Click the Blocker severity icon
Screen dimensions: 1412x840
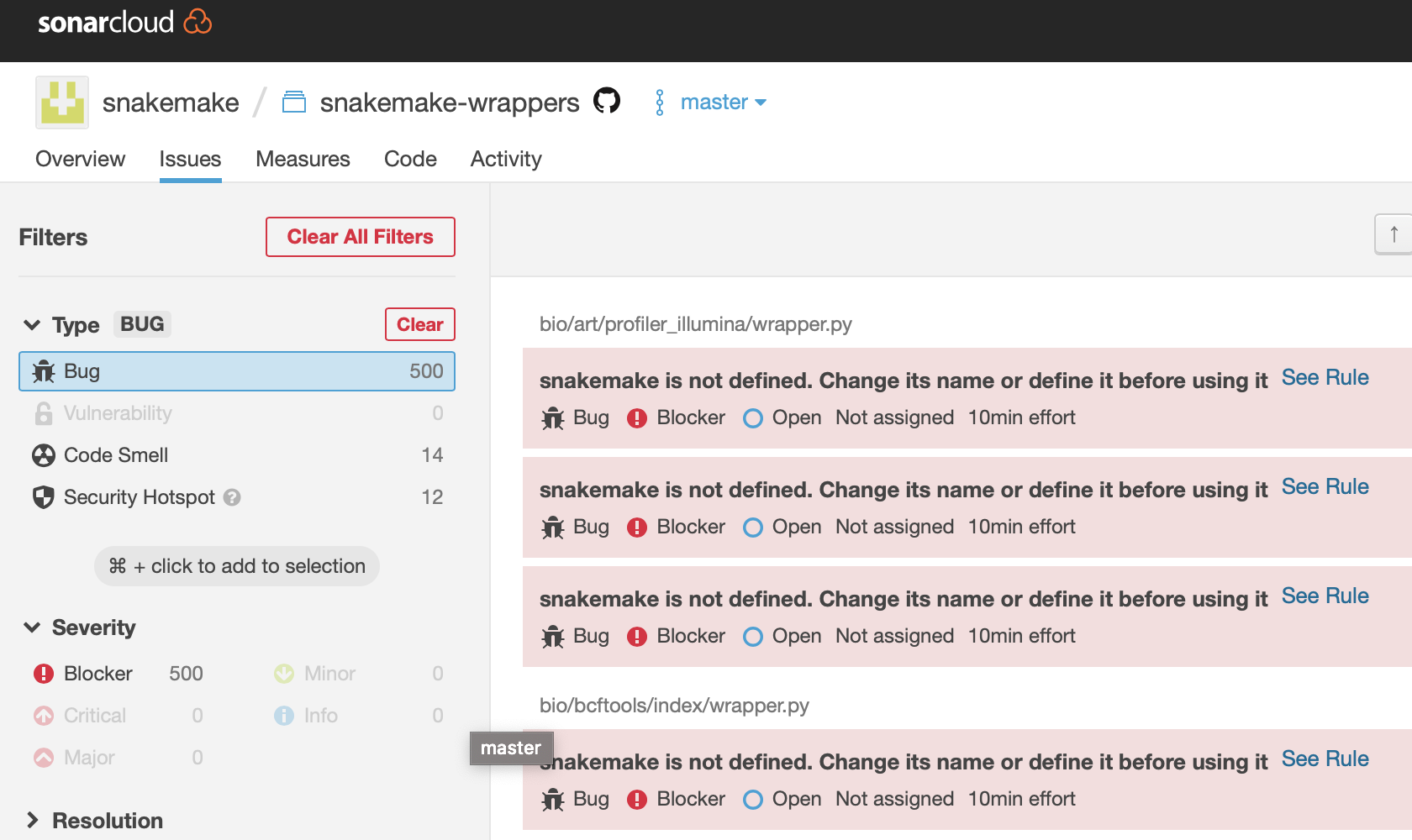click(x=43, y=673)
